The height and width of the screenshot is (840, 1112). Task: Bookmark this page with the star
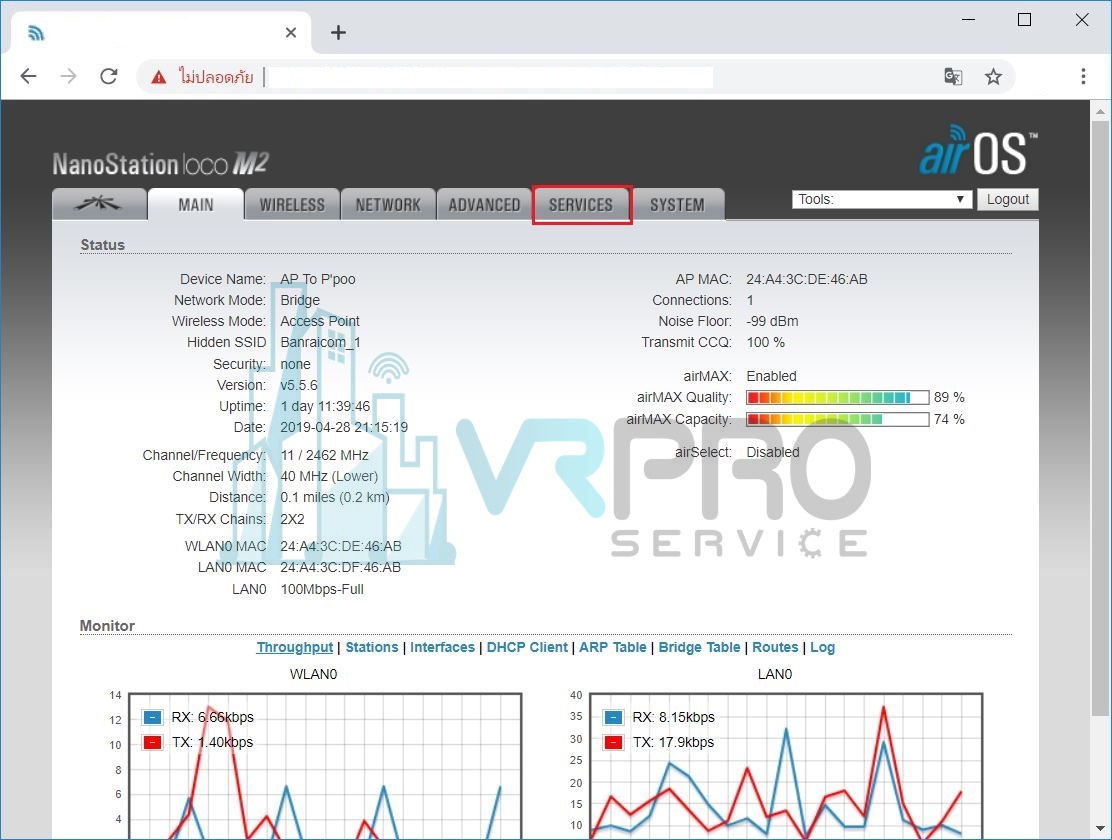click(x=994, y=76)
